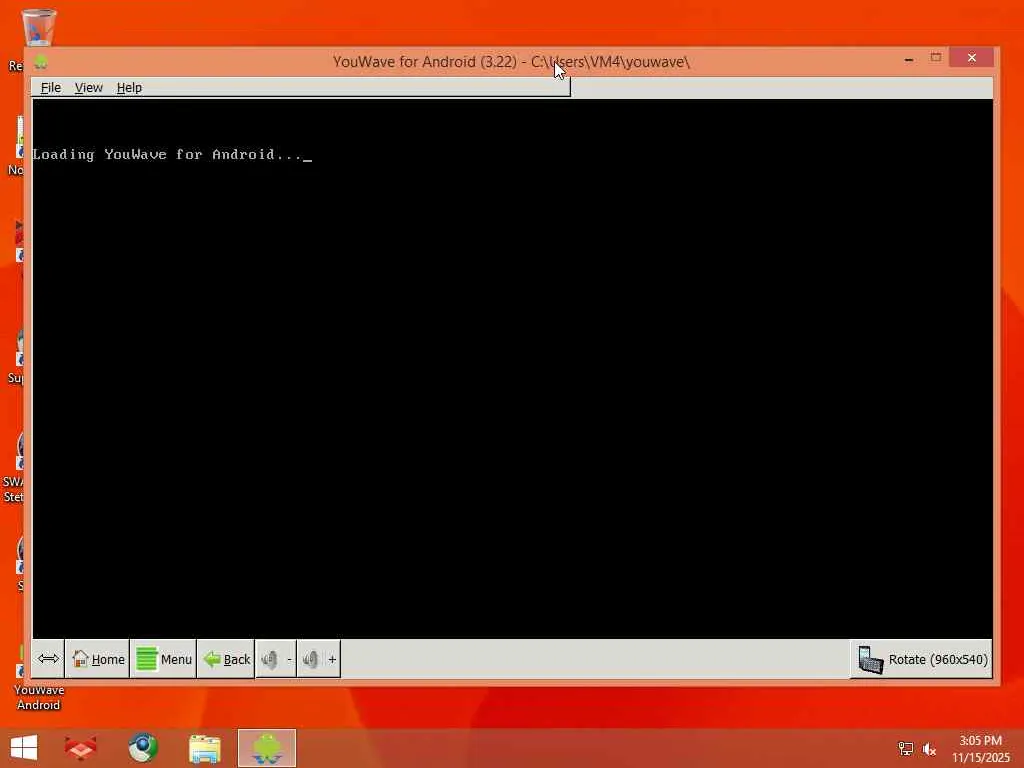Launch the Chromium browser from taskbar

(x=143, y=748)
